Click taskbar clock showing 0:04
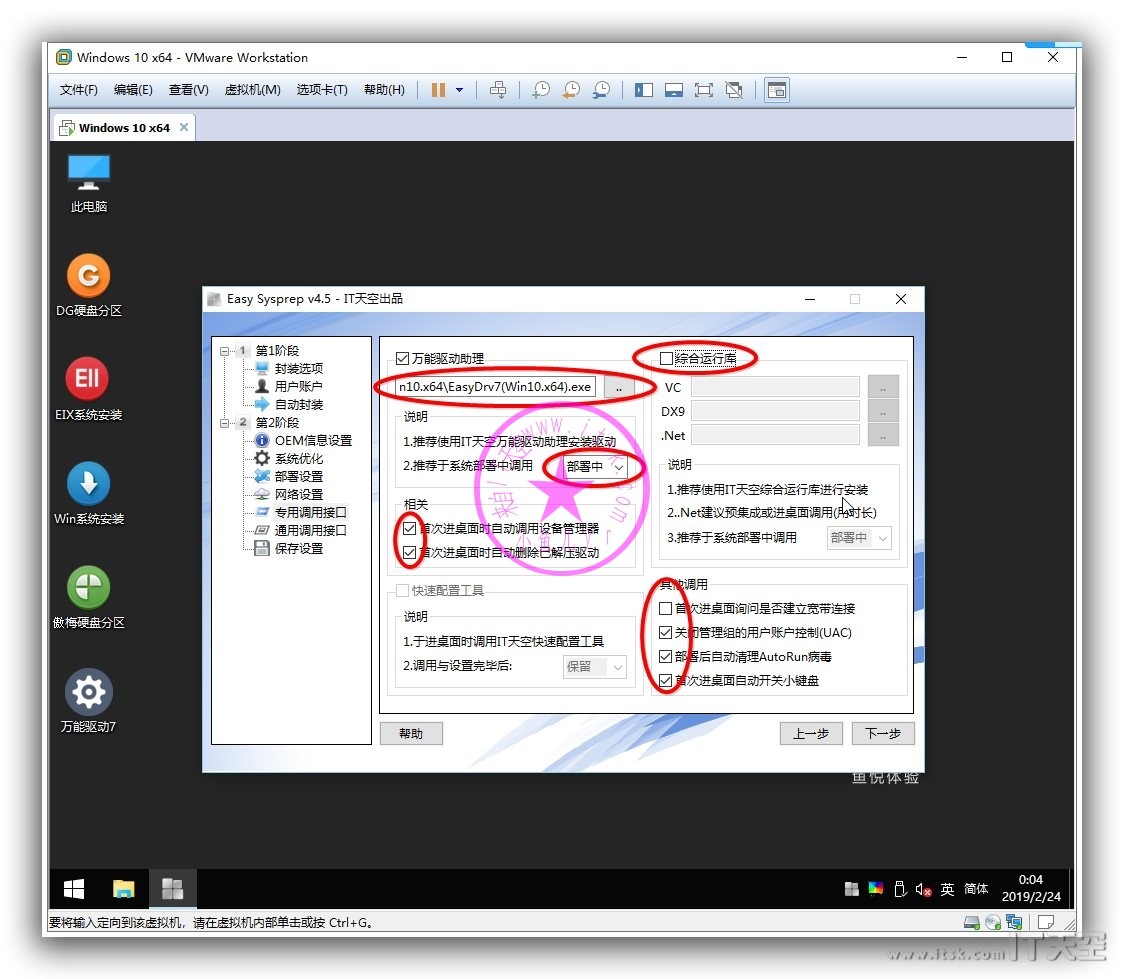Image resolution: width=1124 pixels, height=979 pixels. (x=1031, y=889)
